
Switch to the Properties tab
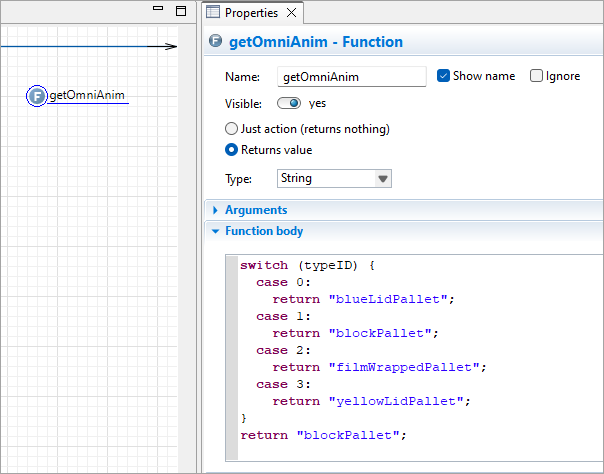(x=252, y=13)
